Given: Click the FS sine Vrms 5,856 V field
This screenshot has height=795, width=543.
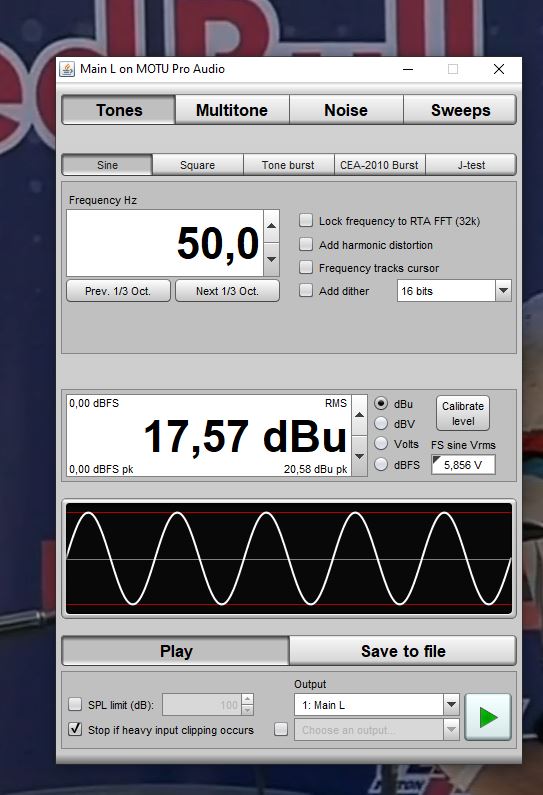Looking at the screenshot, I should click(463, 465).
